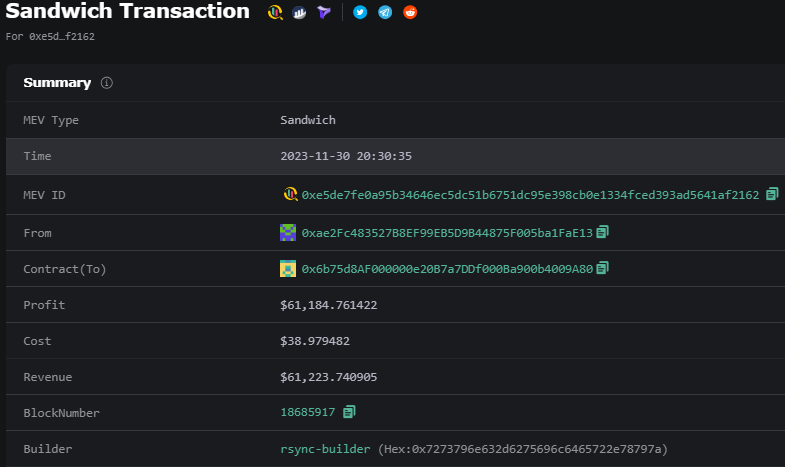The height and width of the screenshot is (467, 785).
Task: Copy the From address
Action: (602, 232)
